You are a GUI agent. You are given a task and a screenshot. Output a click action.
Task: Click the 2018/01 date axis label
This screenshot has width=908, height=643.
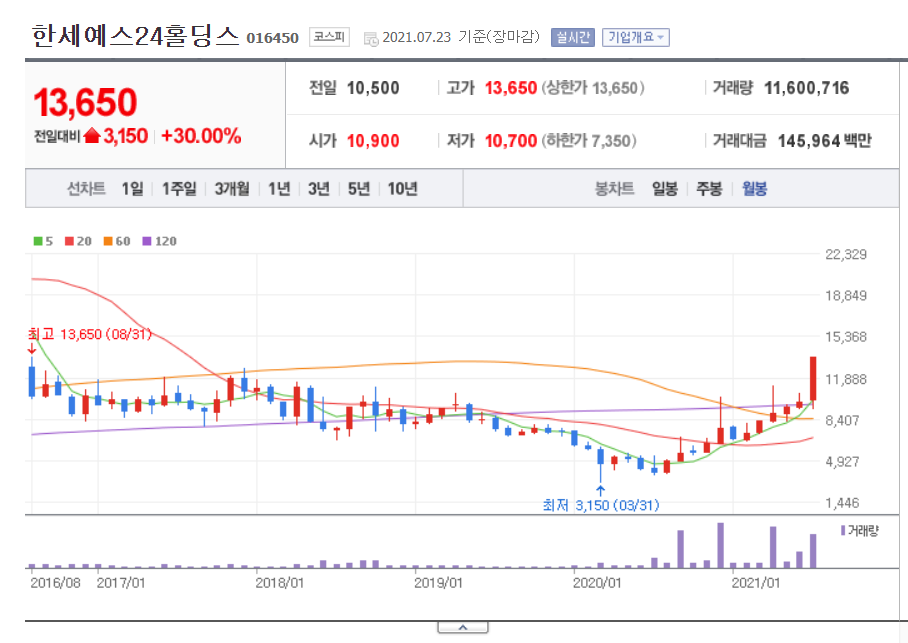(279, 583)
